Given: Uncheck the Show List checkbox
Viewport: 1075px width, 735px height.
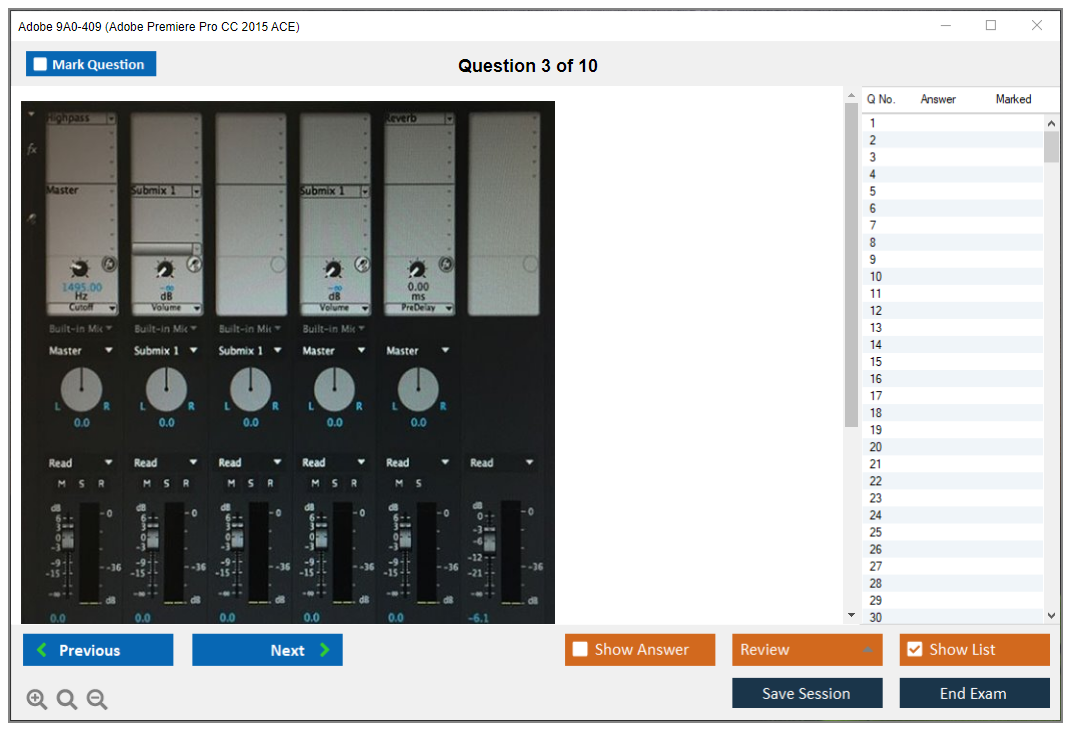Looking at the screenshot, I should (x=914, y=650).
